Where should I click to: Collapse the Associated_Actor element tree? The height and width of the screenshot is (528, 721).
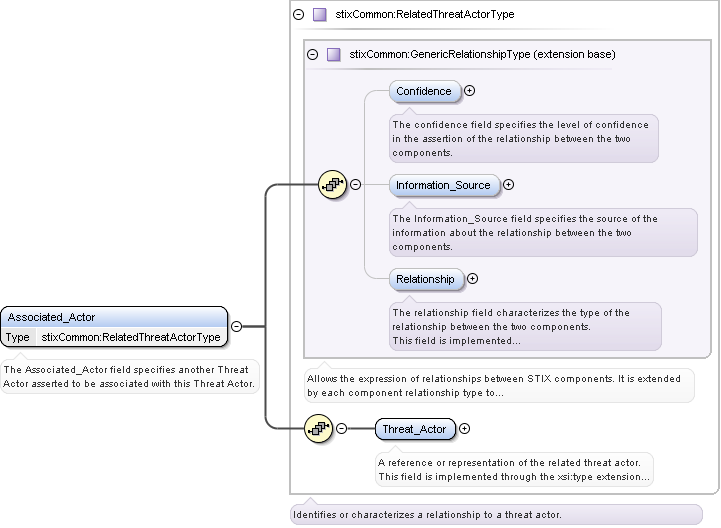point(237,326)
